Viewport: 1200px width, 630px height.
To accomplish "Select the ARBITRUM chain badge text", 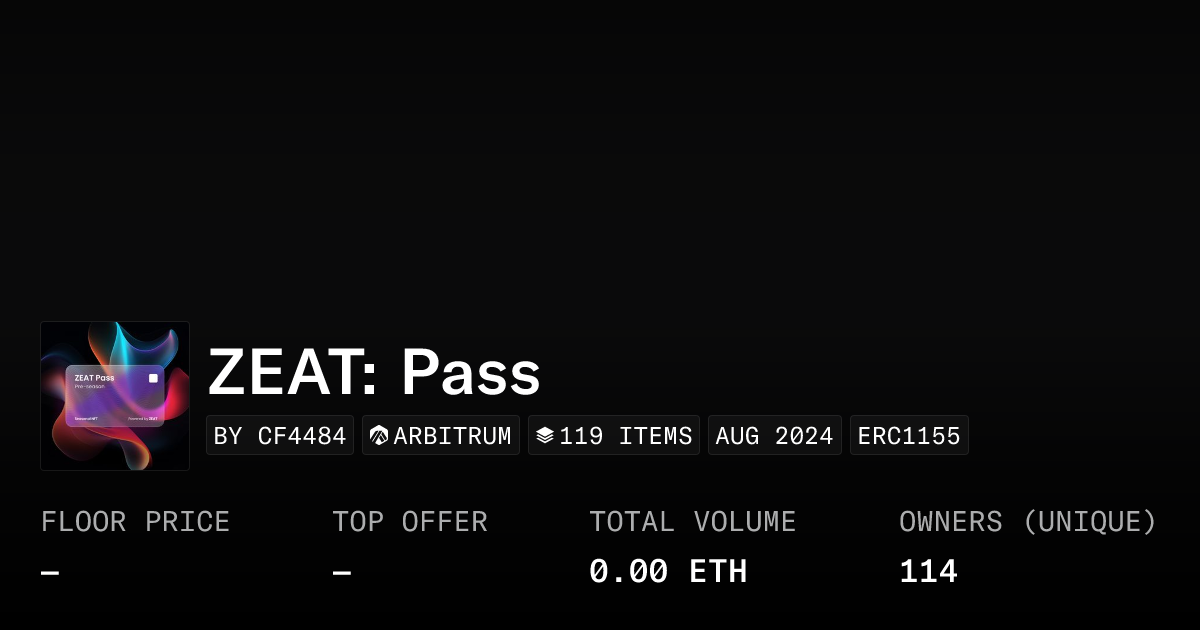I will pyautogui.click(x=452, y=436).
